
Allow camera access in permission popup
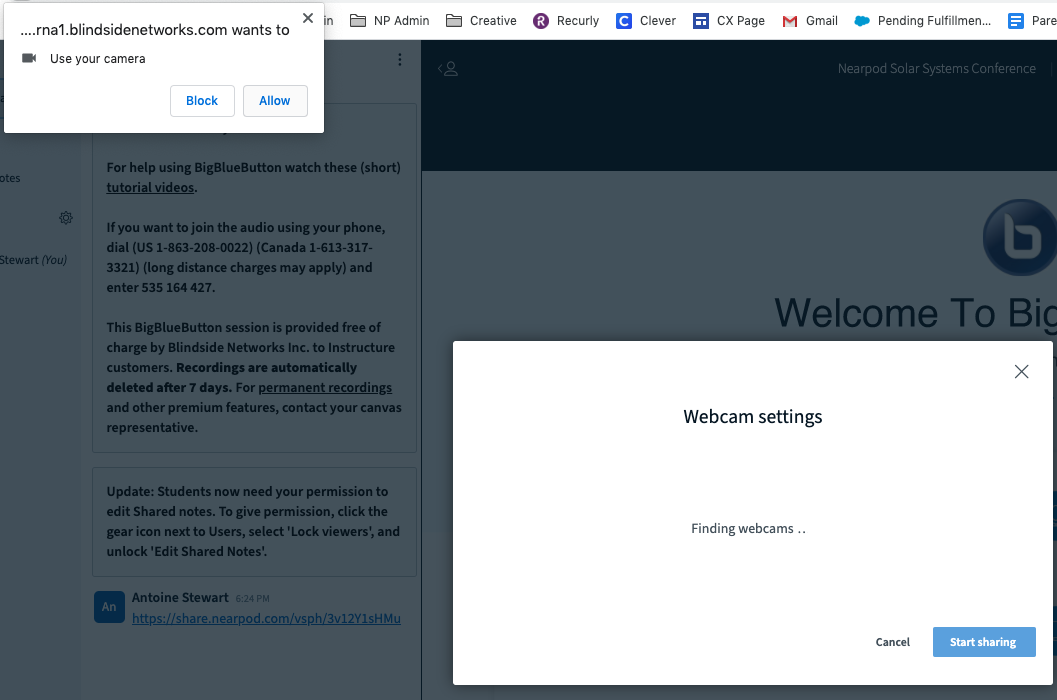pyautogui.click(x=274, y=101)
